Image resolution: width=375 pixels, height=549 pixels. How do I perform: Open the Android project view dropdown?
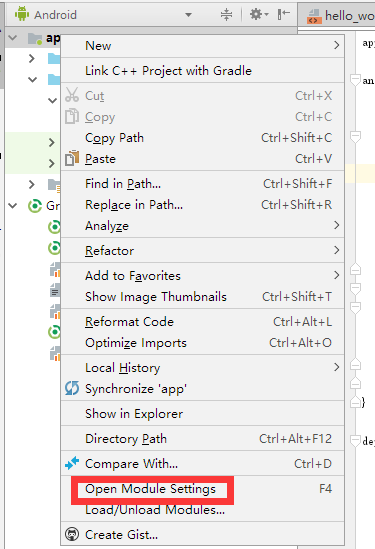188,15
